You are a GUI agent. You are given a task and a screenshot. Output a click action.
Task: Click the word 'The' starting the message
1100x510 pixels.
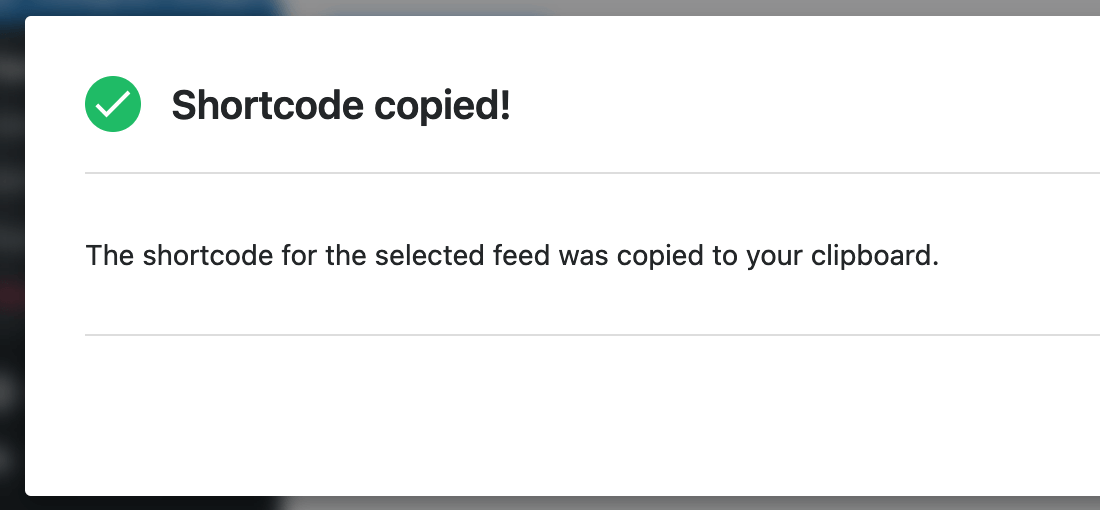(110, 255)
